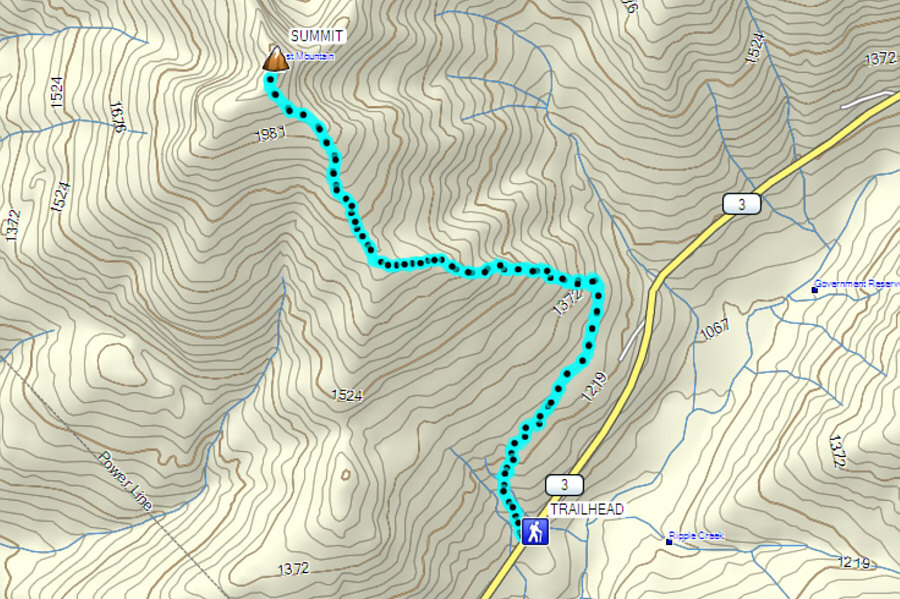This screenshot has width=900, height=599.
Task: Open the Government Reserve place label
Action: pyautogui.click(x=857, y=283)
